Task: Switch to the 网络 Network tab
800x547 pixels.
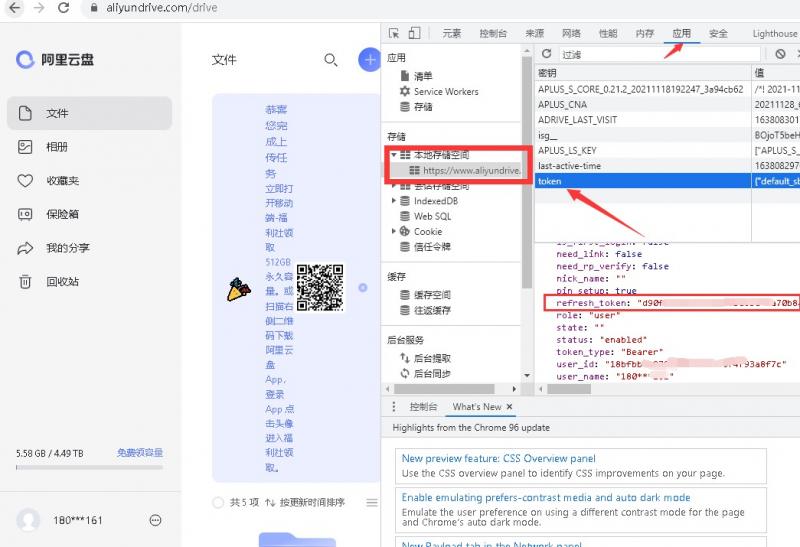Action: 571,34
